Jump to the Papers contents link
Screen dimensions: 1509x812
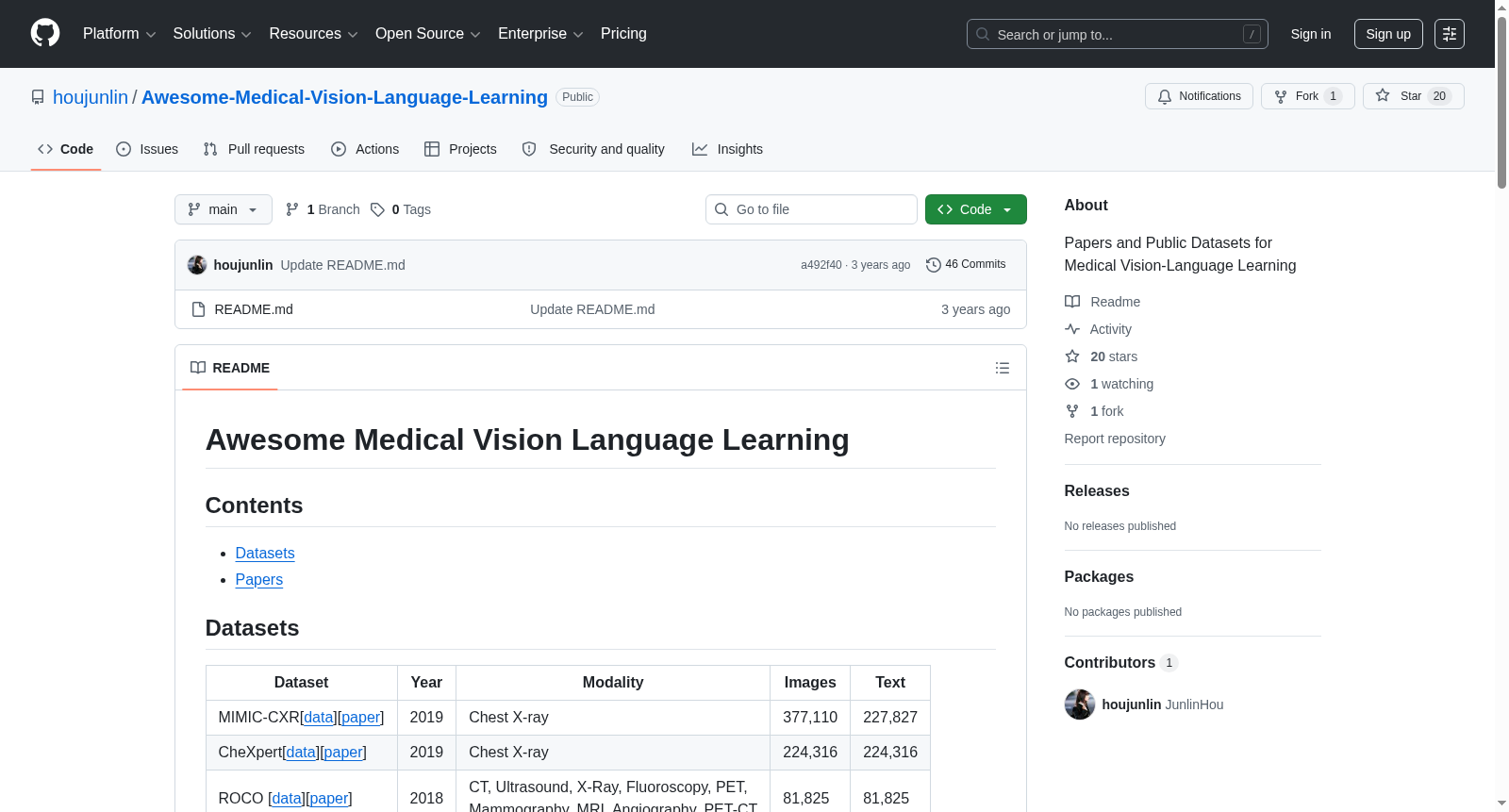259,580
